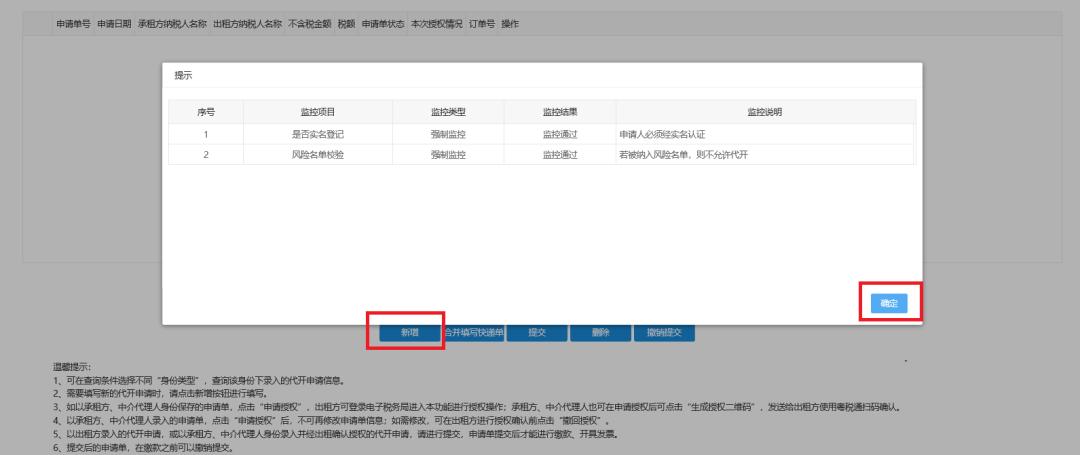Select the 申请人必须经实名认证 description
Screen dimensions: 1080x455
click(663, 134)
